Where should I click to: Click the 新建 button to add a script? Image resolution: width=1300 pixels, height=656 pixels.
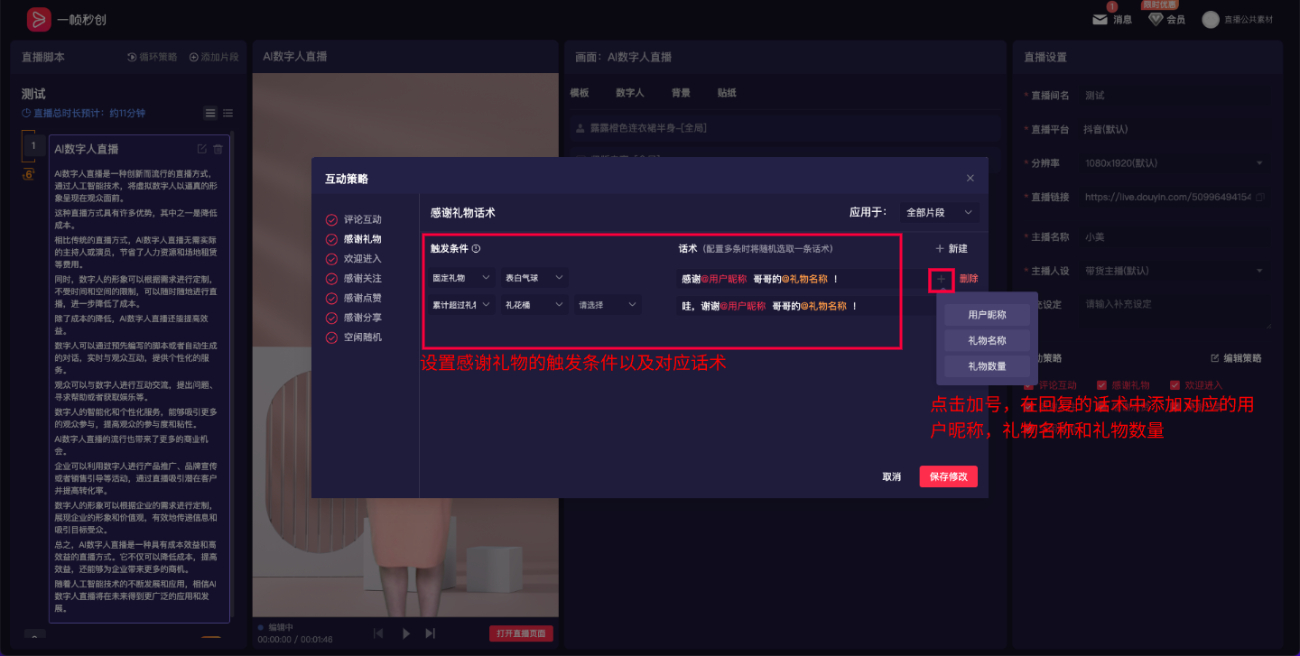click(x=952, y=249)
